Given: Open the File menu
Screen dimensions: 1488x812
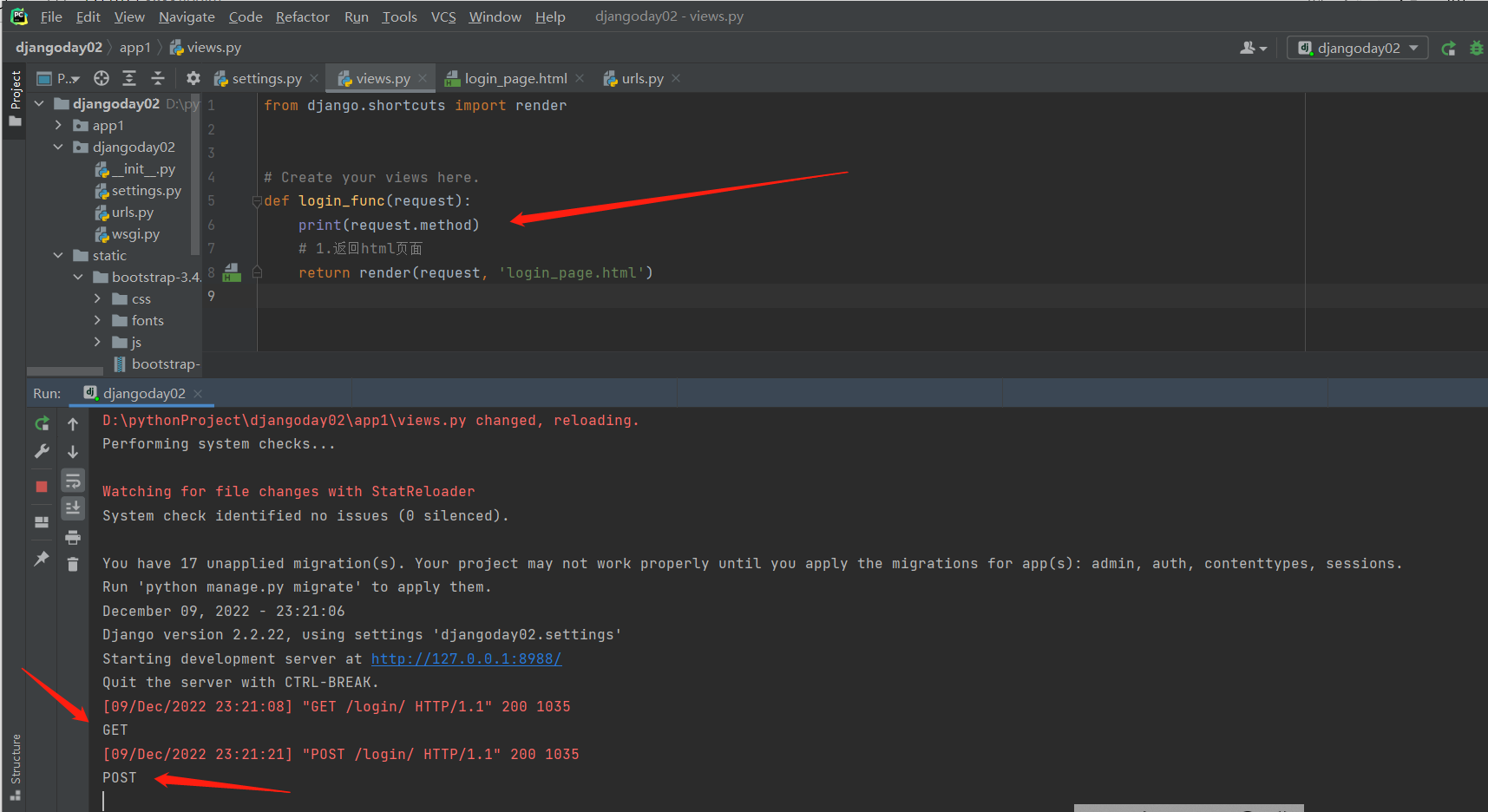Looking at the screenshot, I should pyautogui.click(x=51, y=16).
